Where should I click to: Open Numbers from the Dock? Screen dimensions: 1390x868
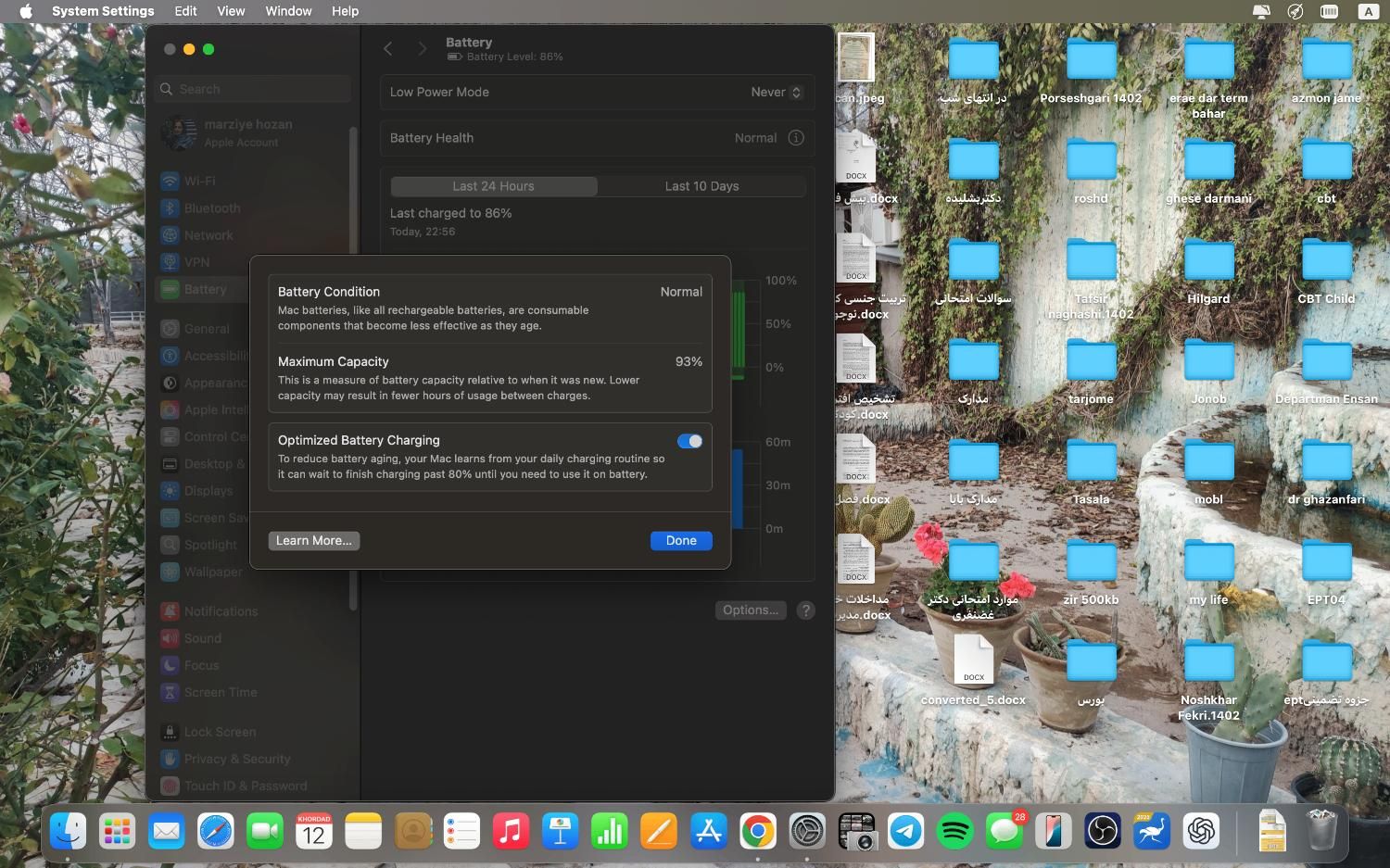609,831
